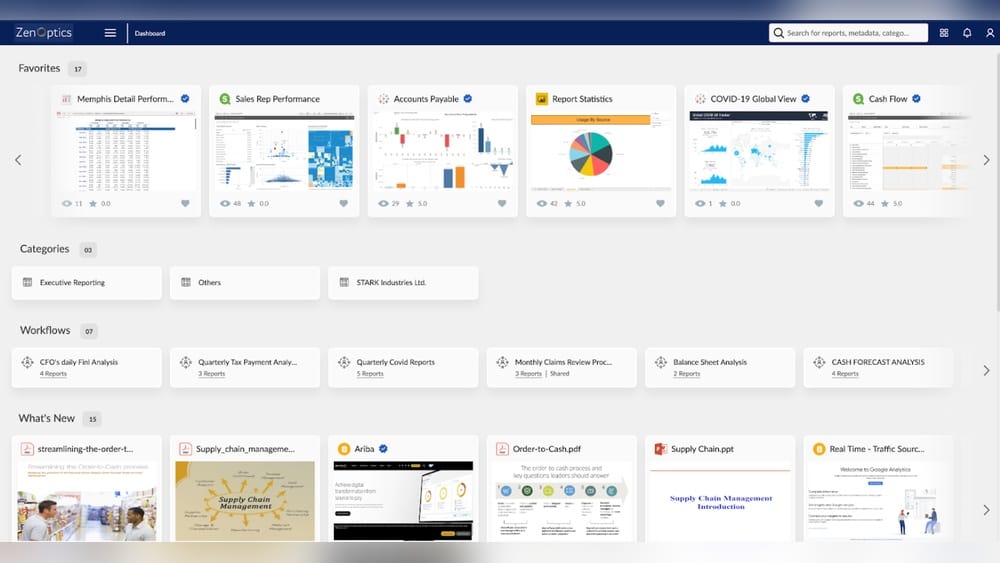Toggle favorite heart on Accounts Payable card
The height and width of the screenshot is (563, 1000).
click(x=502, y=203)
